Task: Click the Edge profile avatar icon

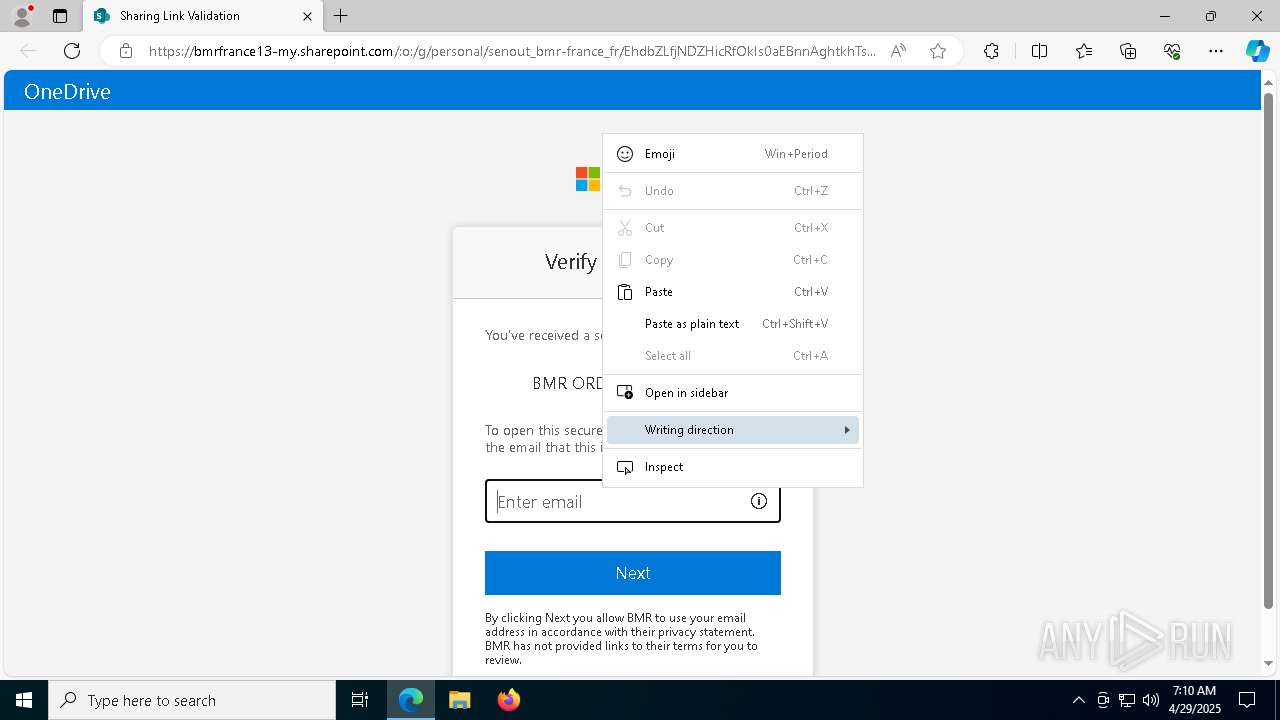Action: pyautogui.click(x=21, y=16)
